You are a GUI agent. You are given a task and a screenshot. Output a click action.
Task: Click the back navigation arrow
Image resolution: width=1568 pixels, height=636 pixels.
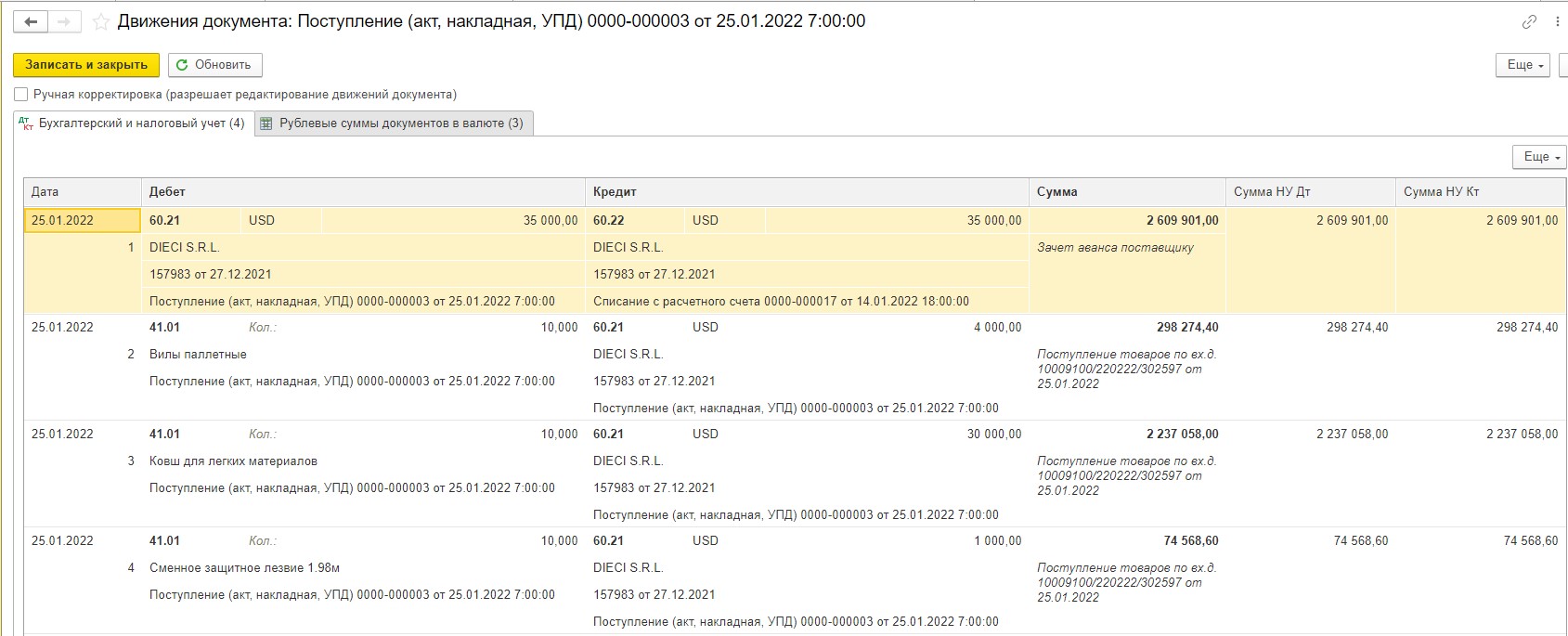point(31,21)
